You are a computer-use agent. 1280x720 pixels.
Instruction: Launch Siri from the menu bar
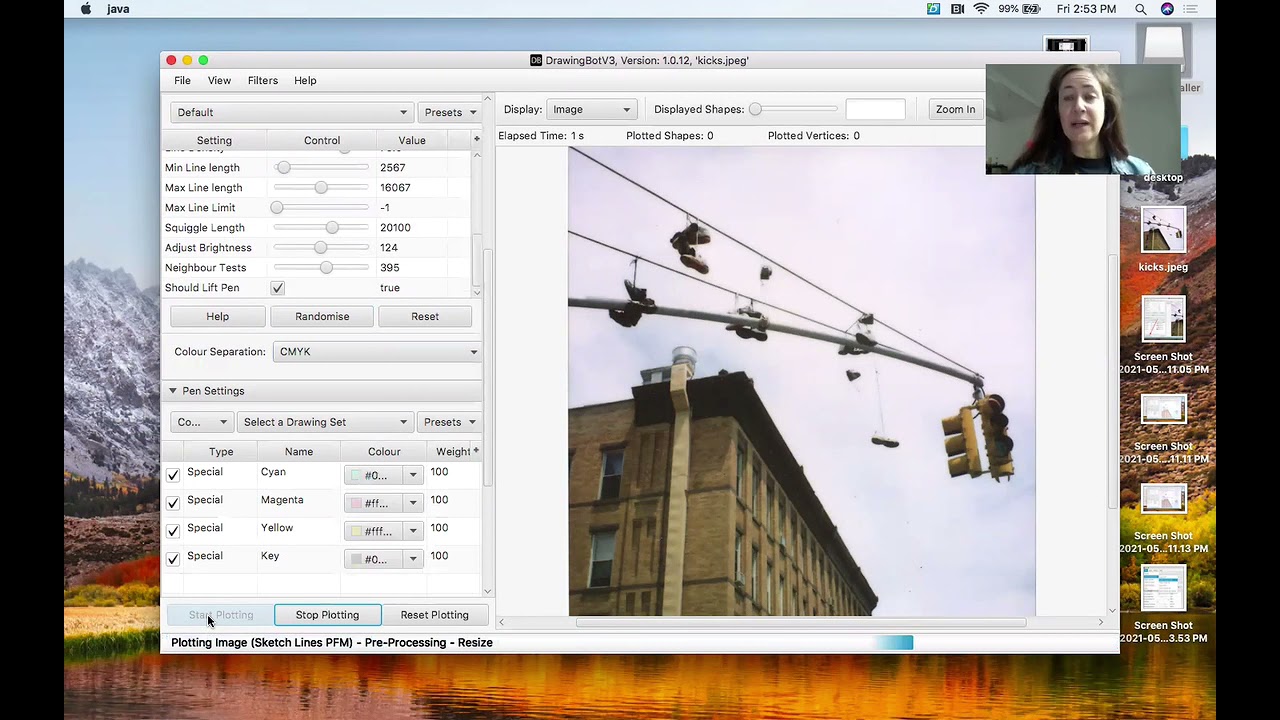[1167, 9]
